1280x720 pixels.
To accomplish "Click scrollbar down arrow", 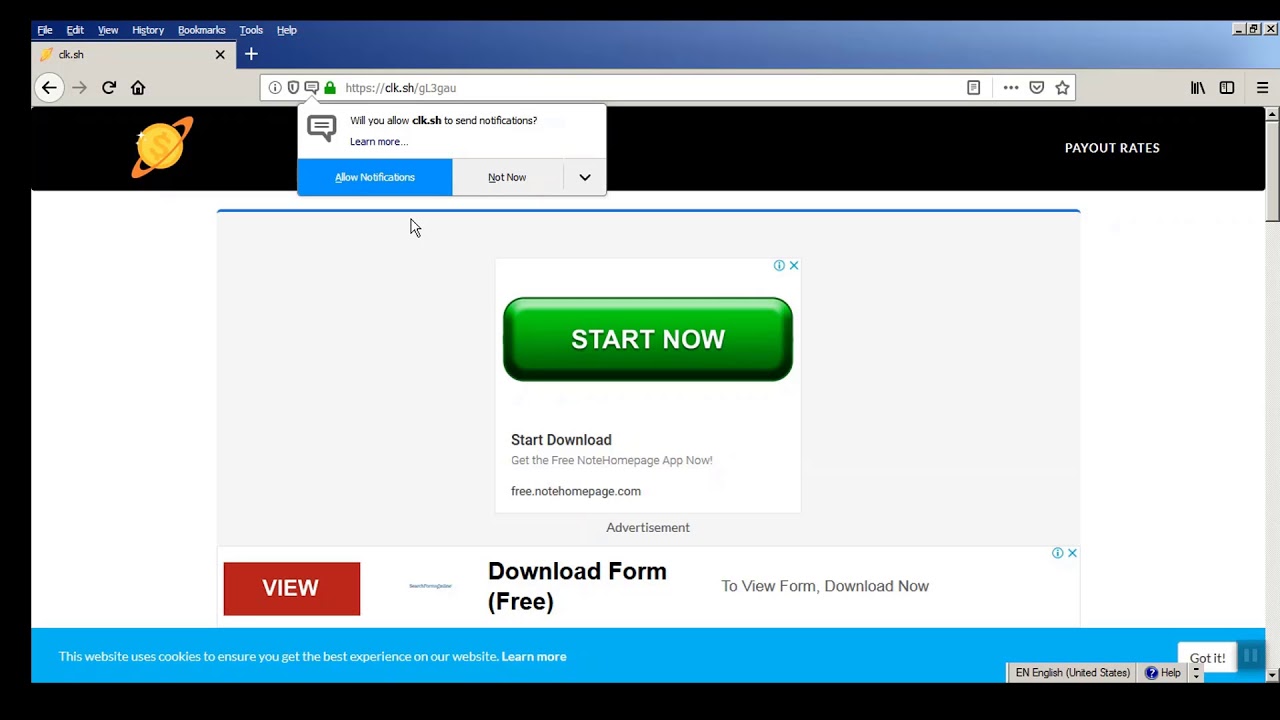I will [x=1272, y=675].
